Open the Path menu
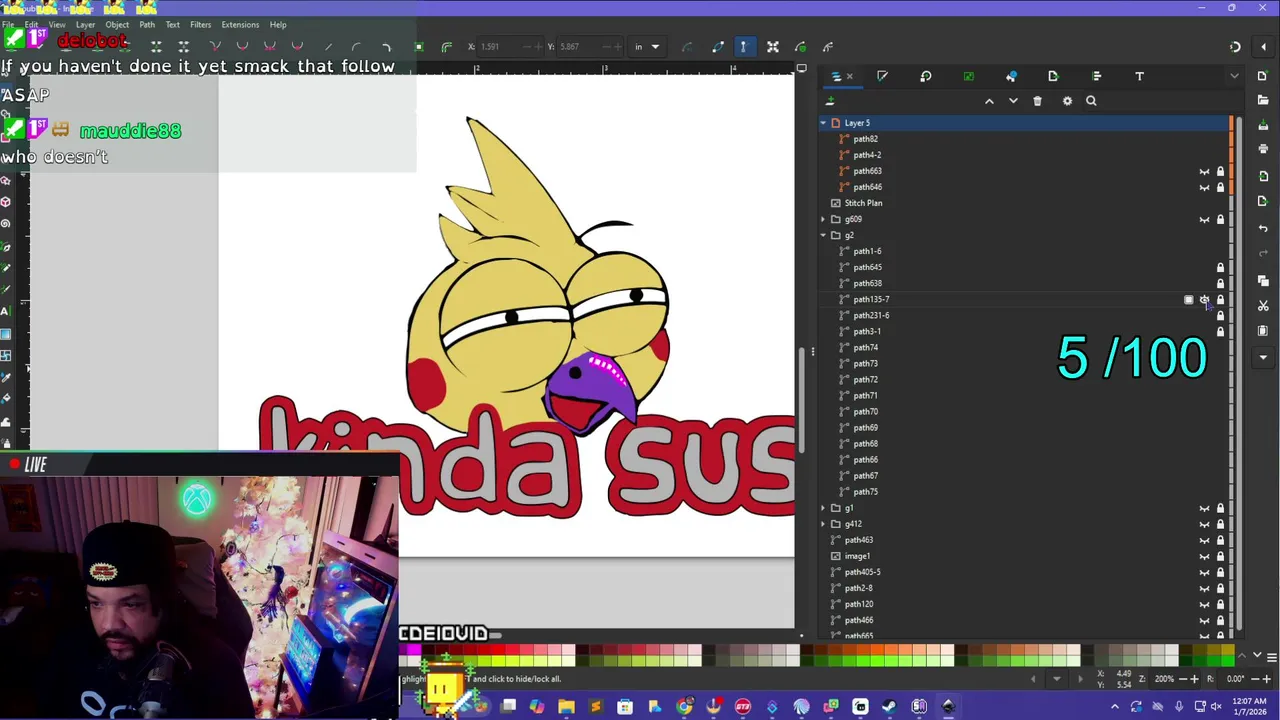 147,25
